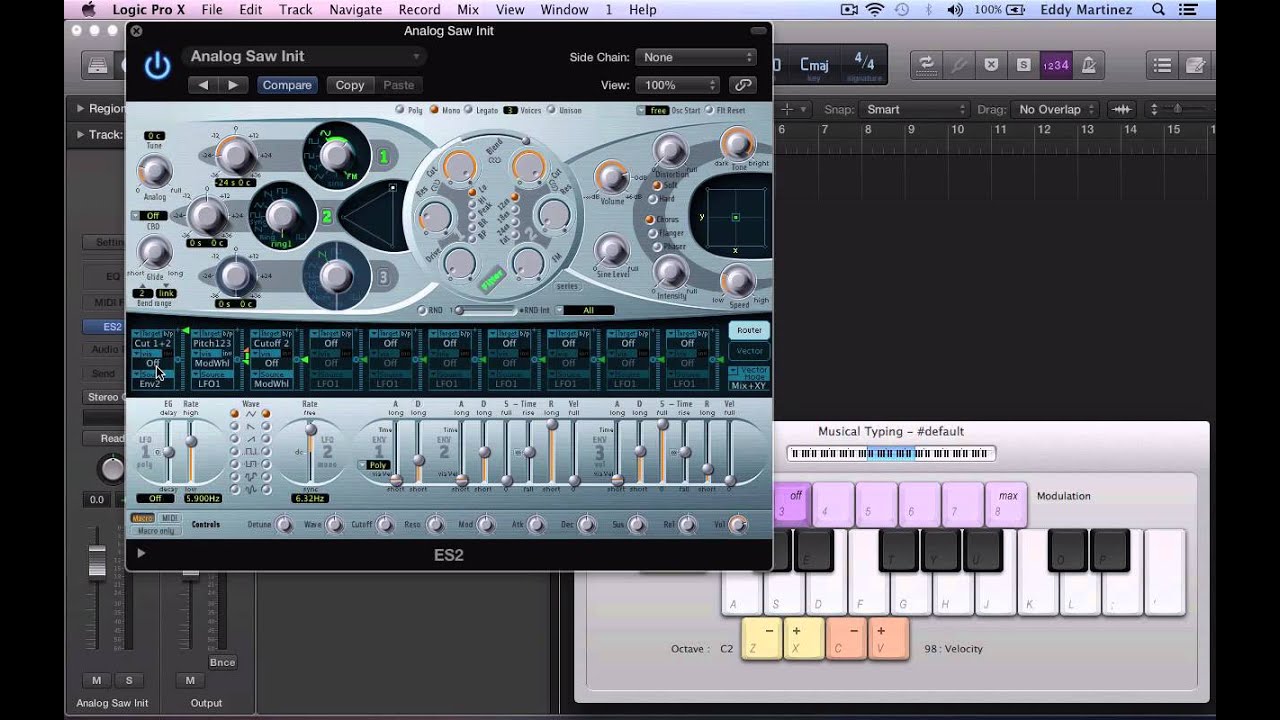Click the play triangle at ES2 bottom
Viewport: 1280px width, 720px height.
[x=141, y=553]
